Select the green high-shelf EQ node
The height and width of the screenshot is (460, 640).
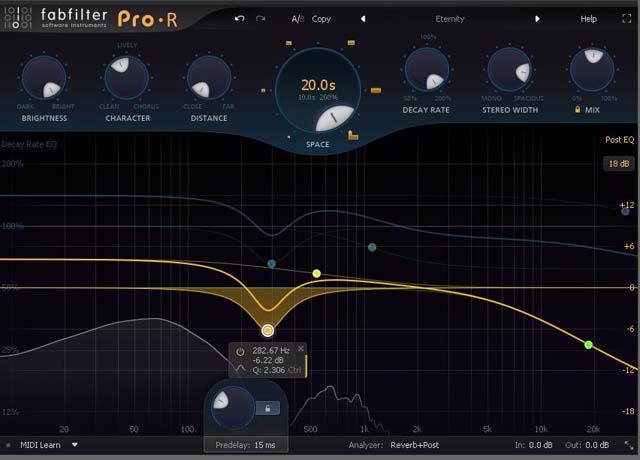[x=589, y=345]
